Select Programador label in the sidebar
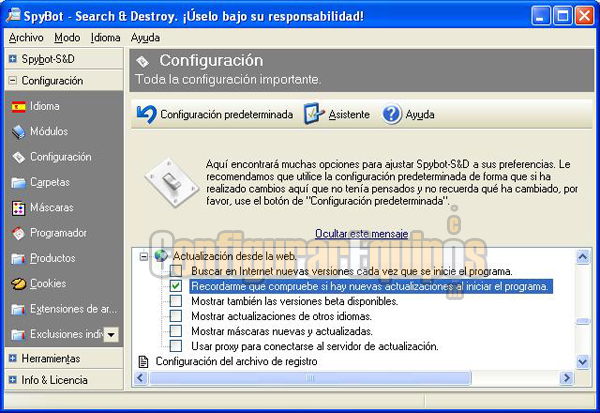This screenshot has width=600, height=413. click(59, 233)
